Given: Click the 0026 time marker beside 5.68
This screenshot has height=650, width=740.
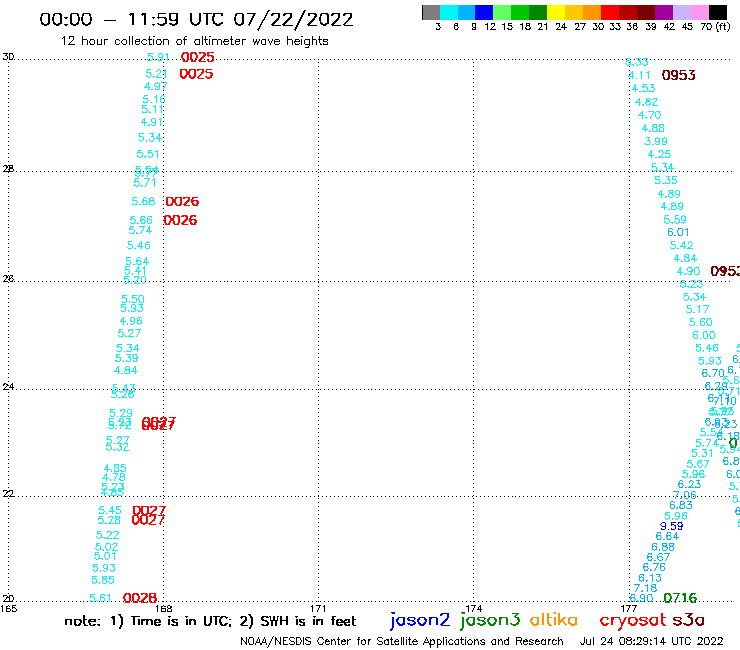Looking at the screenshot, I should pyautogui.click(x=182, y=202).
